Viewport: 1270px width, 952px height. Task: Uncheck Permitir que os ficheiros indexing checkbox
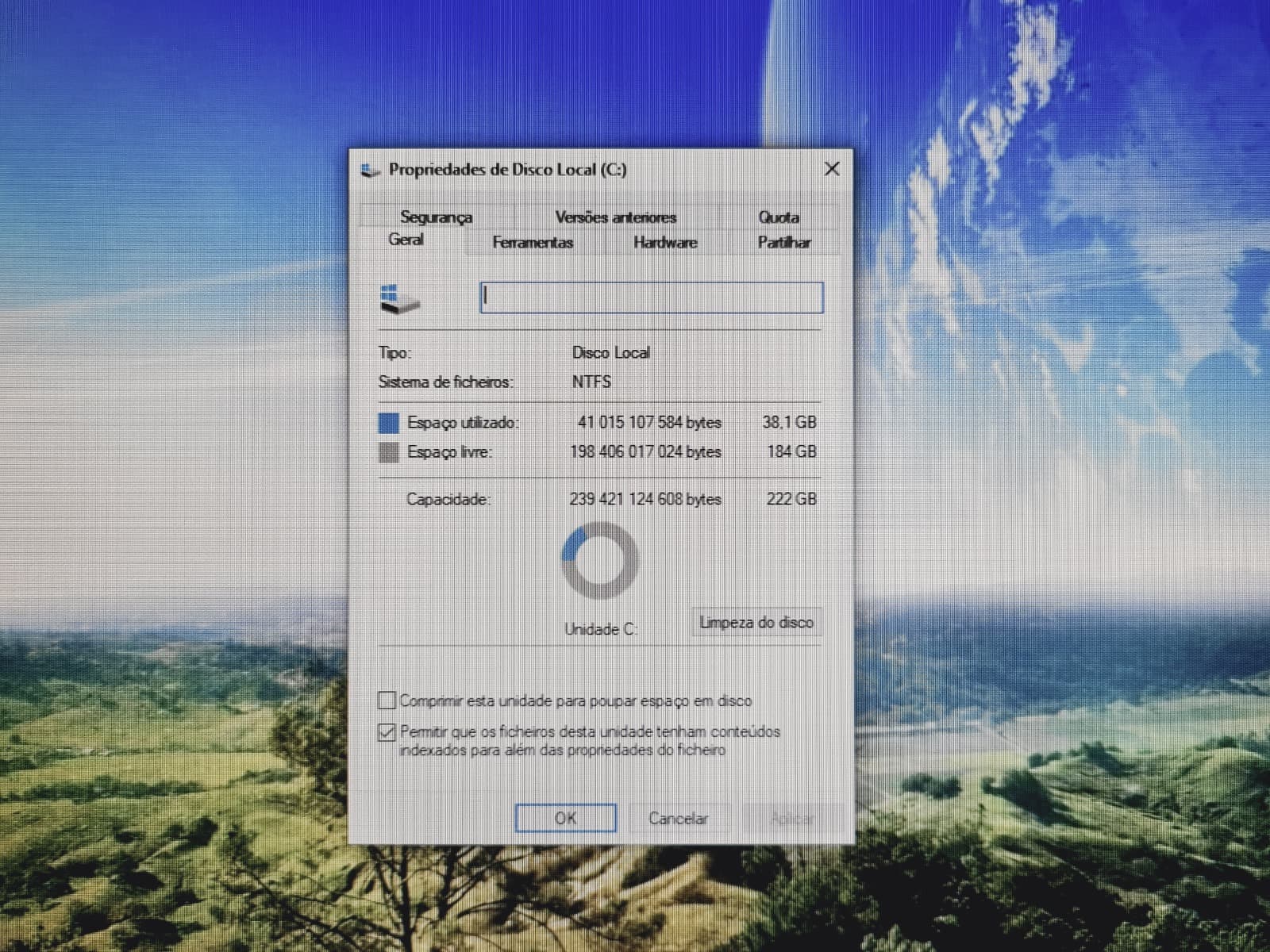(x=387, y=731)
